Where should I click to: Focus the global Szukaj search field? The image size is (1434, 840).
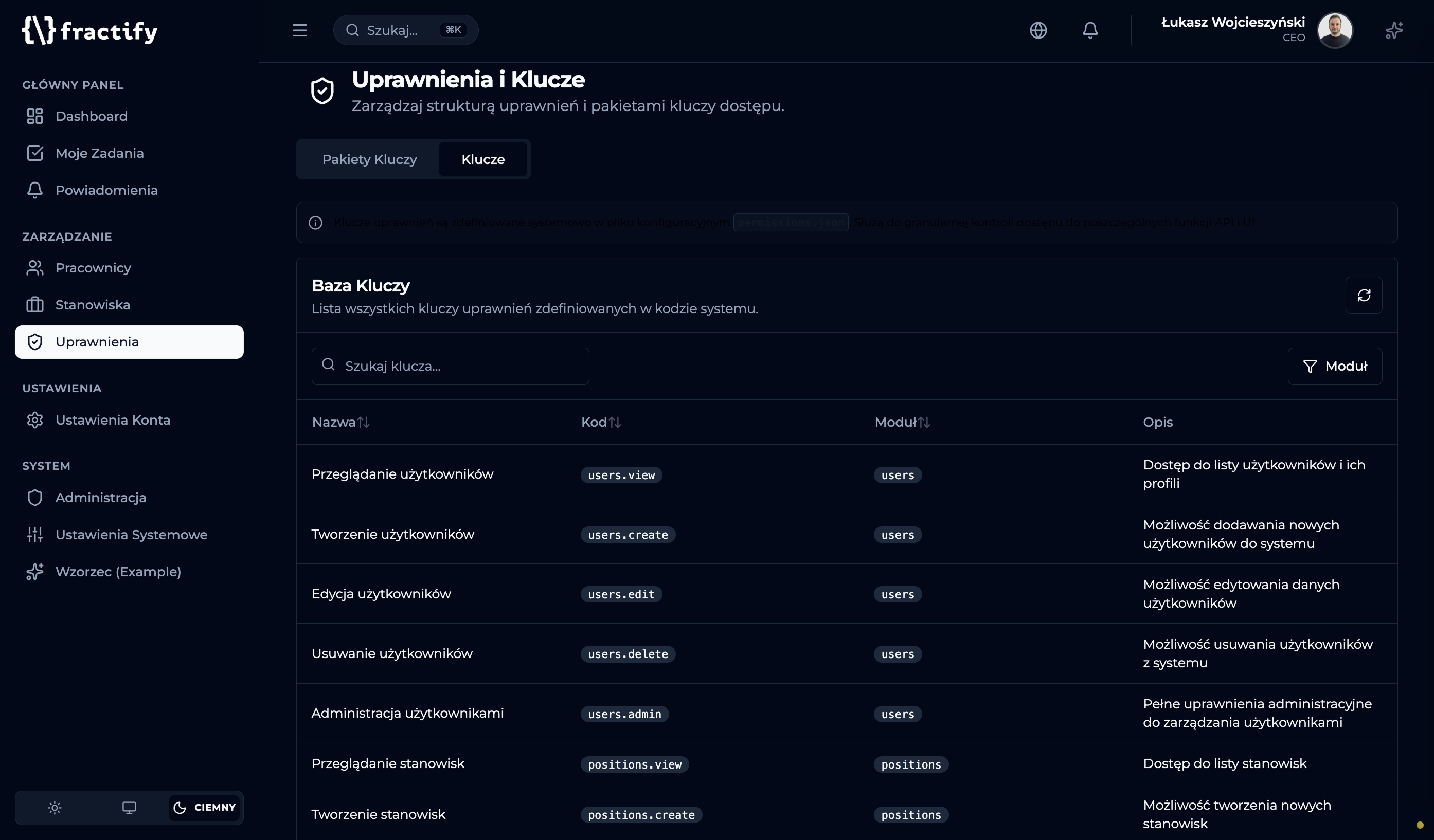[405, 30]
